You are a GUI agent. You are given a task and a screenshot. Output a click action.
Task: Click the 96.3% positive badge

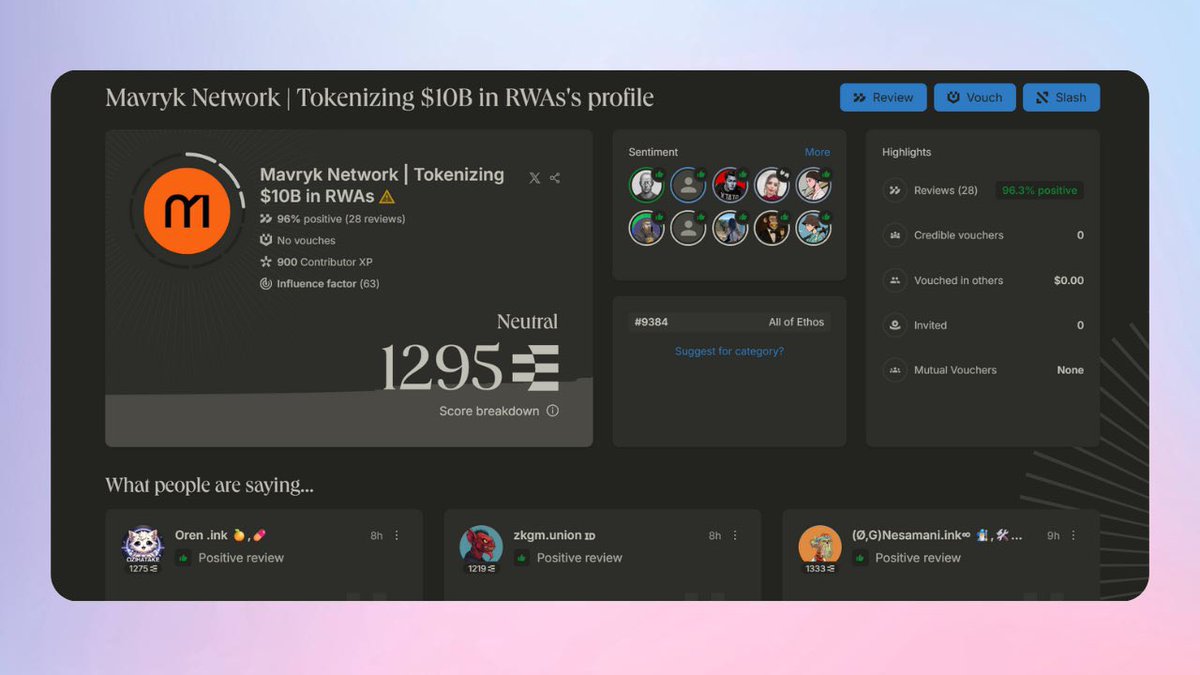pyautogui.click(x=1039, y=190)
